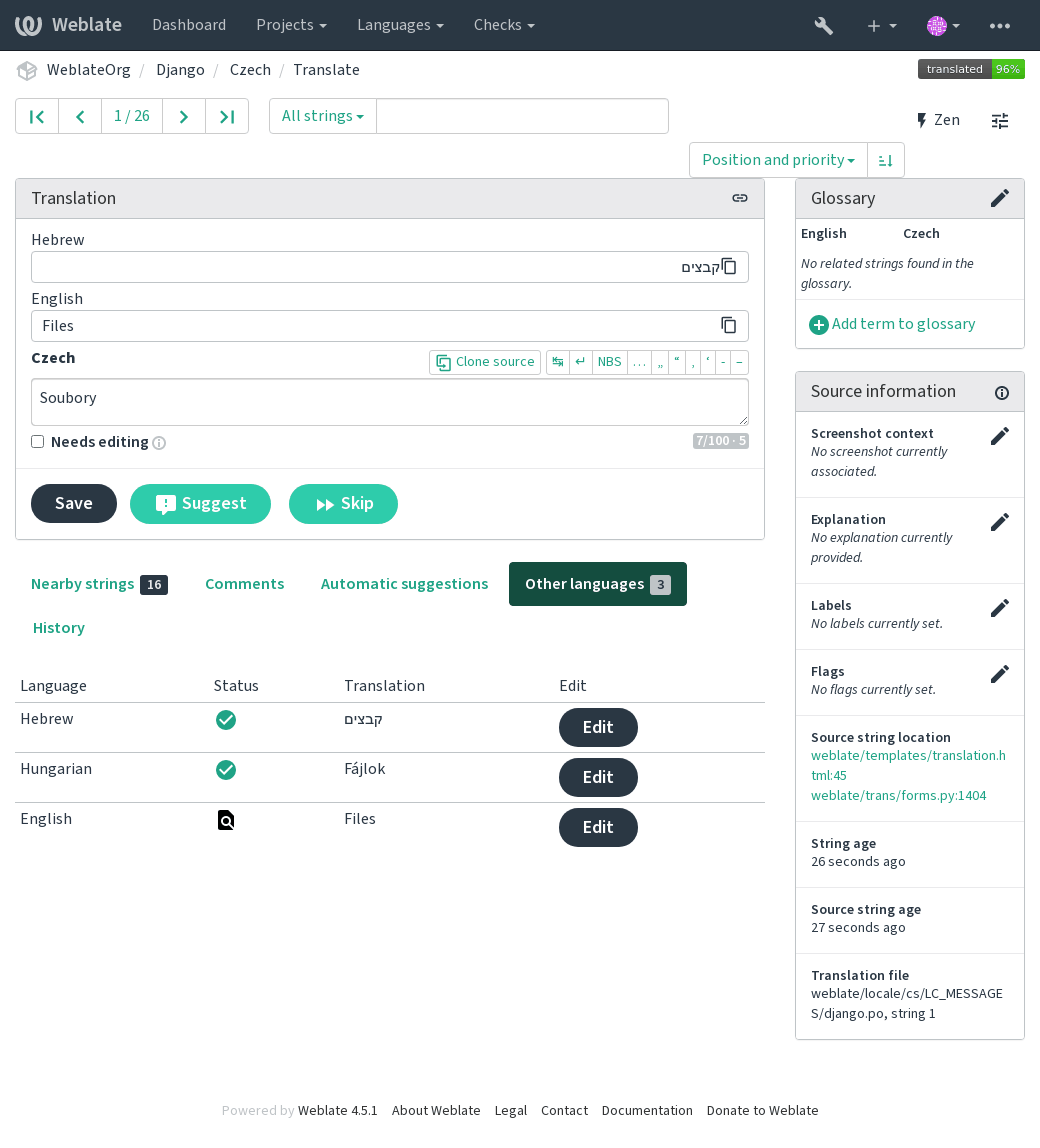The image size is (1040, 1148).
Task: Insert en dash character
Action: [740, 362]
